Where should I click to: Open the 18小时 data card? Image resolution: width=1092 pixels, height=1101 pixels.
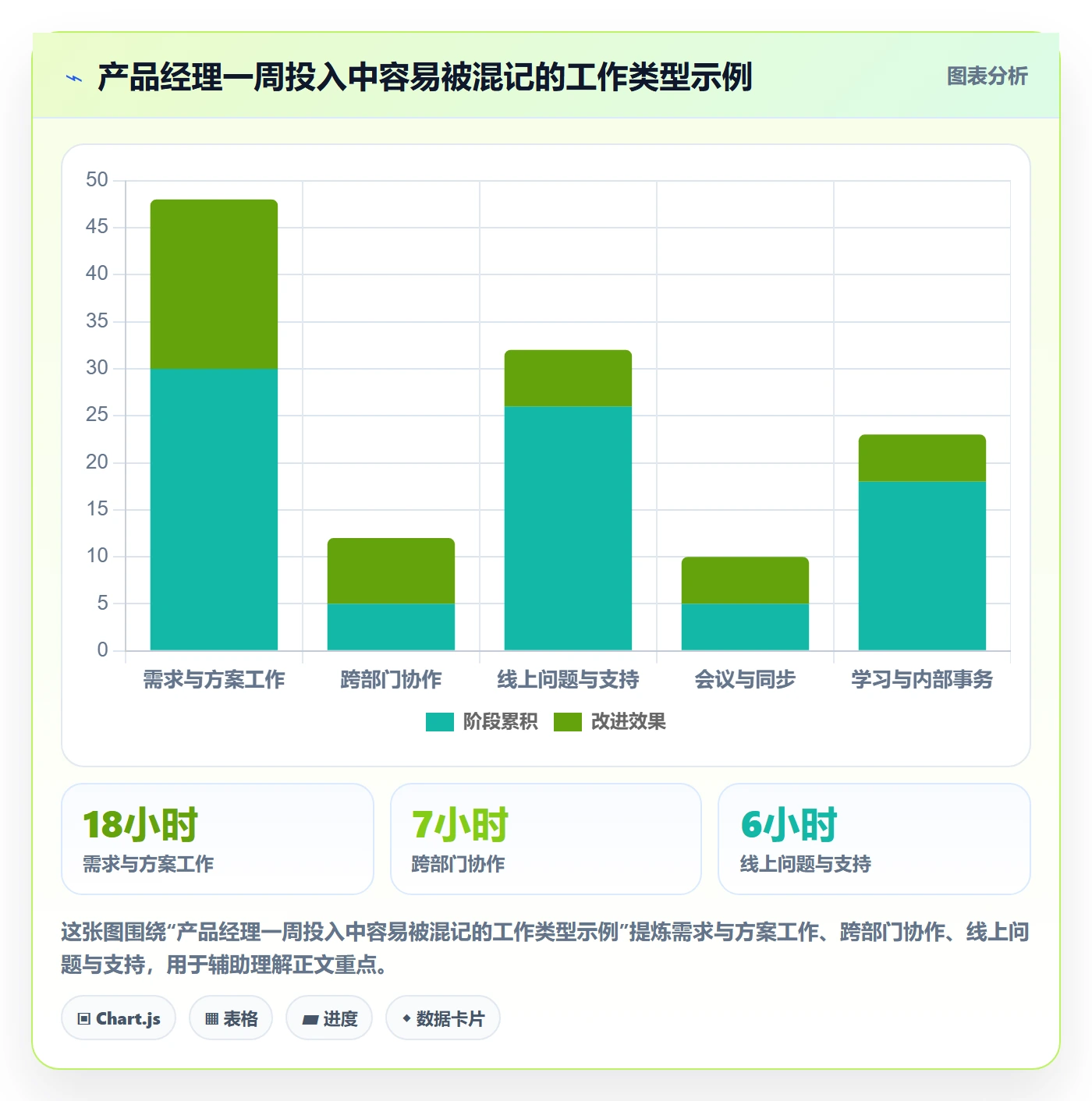(218, 839)
